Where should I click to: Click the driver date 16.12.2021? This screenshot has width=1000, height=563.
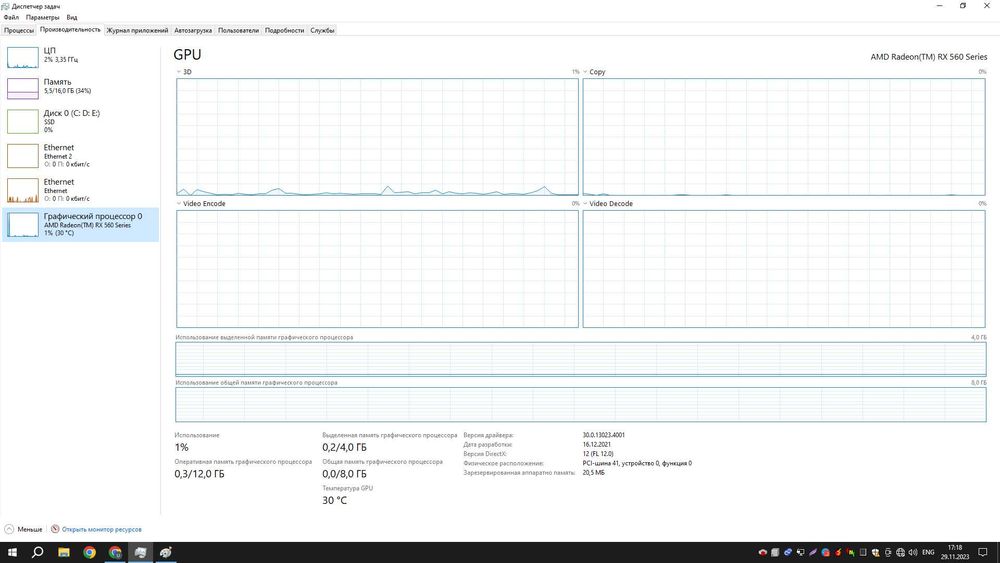coord(596,444)
